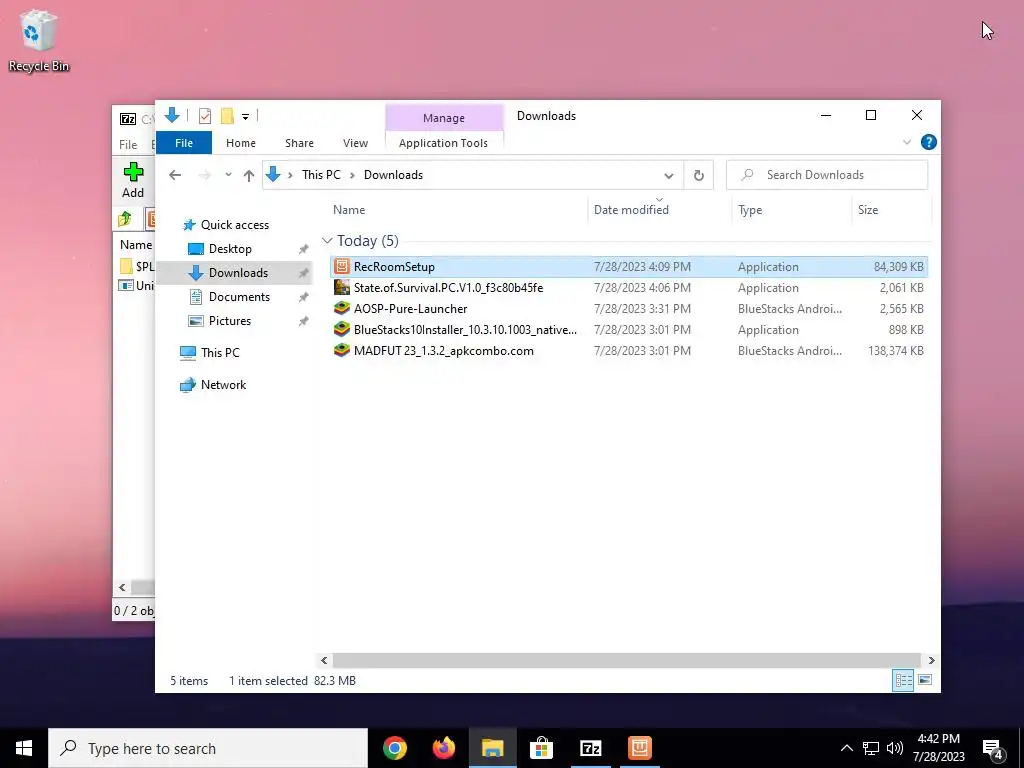Image resolution: width=1024 pixels, height=768 pixels.
Task: Open the File ribbon tab
Action: (184, 142)
